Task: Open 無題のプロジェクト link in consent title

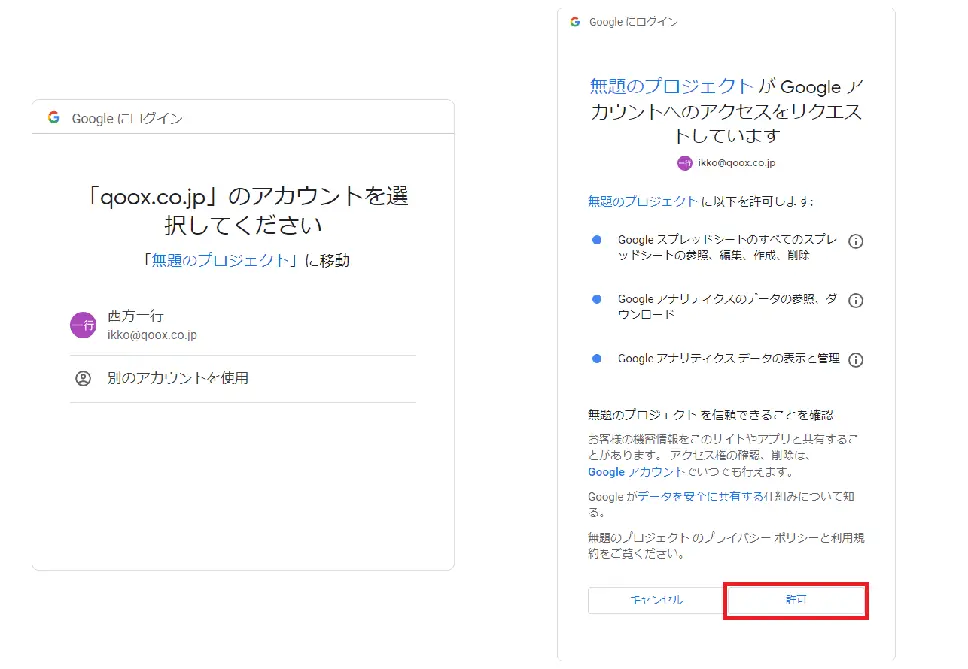Action: [672, 86]
